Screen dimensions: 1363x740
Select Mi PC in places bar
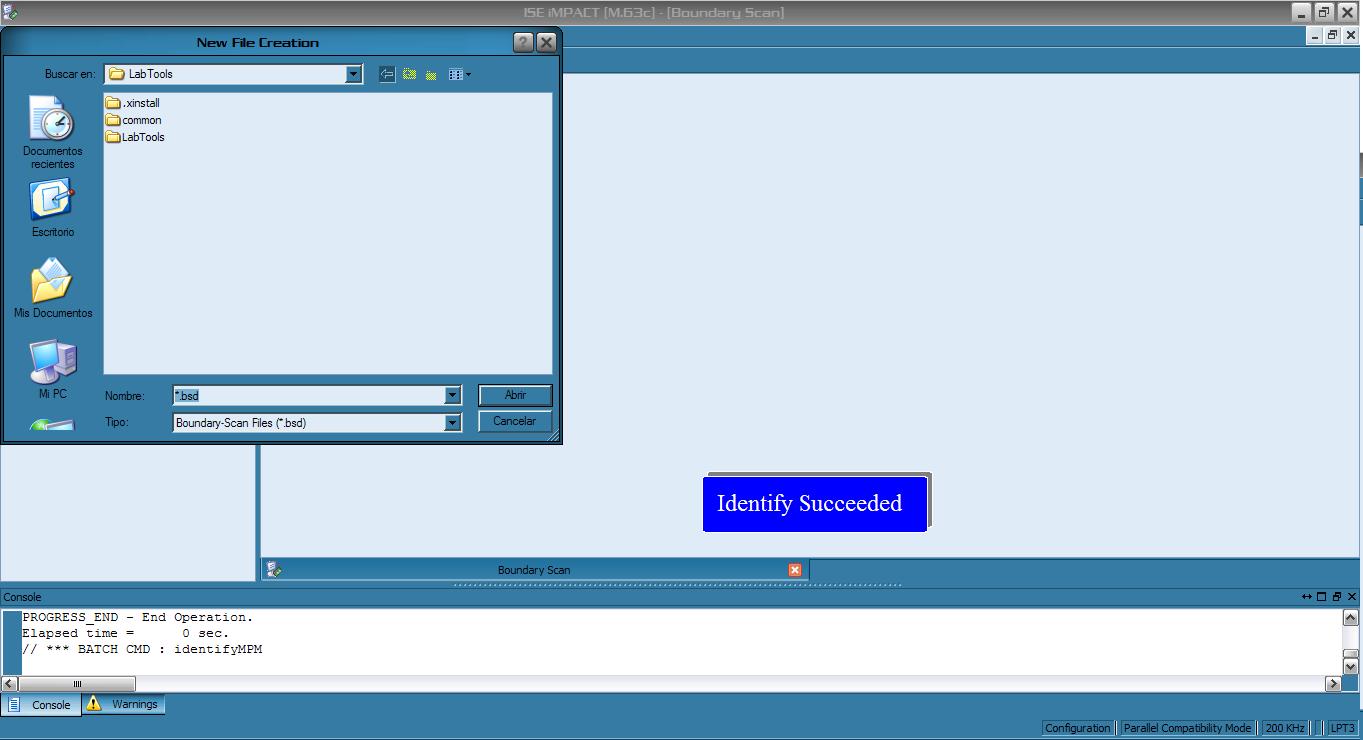tap(52, 369)
